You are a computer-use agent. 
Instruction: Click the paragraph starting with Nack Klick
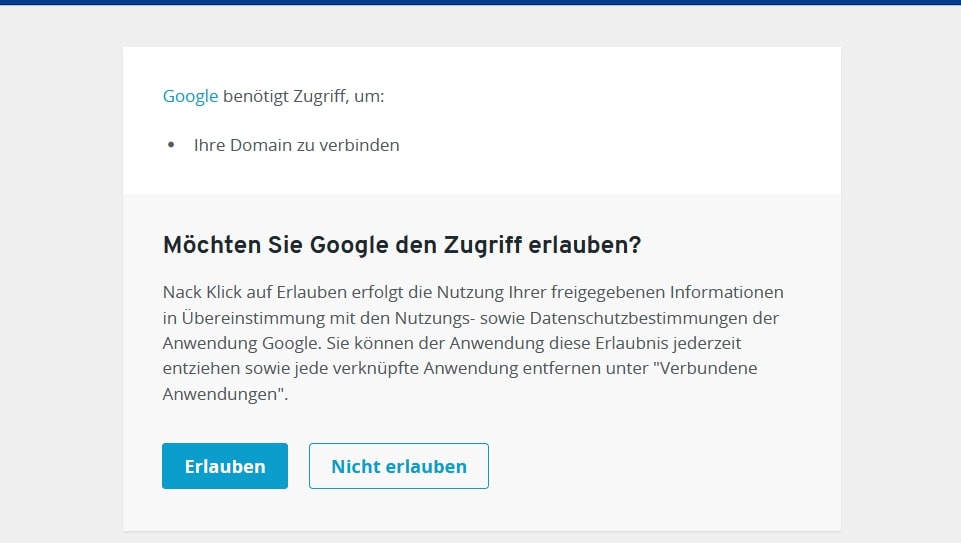click(473, 343)
